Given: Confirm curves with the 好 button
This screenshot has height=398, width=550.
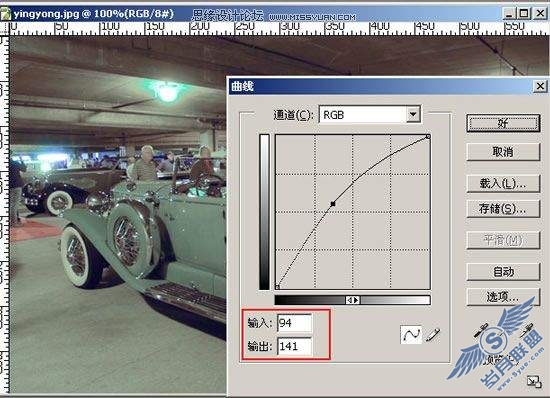Looking at the screenshot, I should [503, 123].
